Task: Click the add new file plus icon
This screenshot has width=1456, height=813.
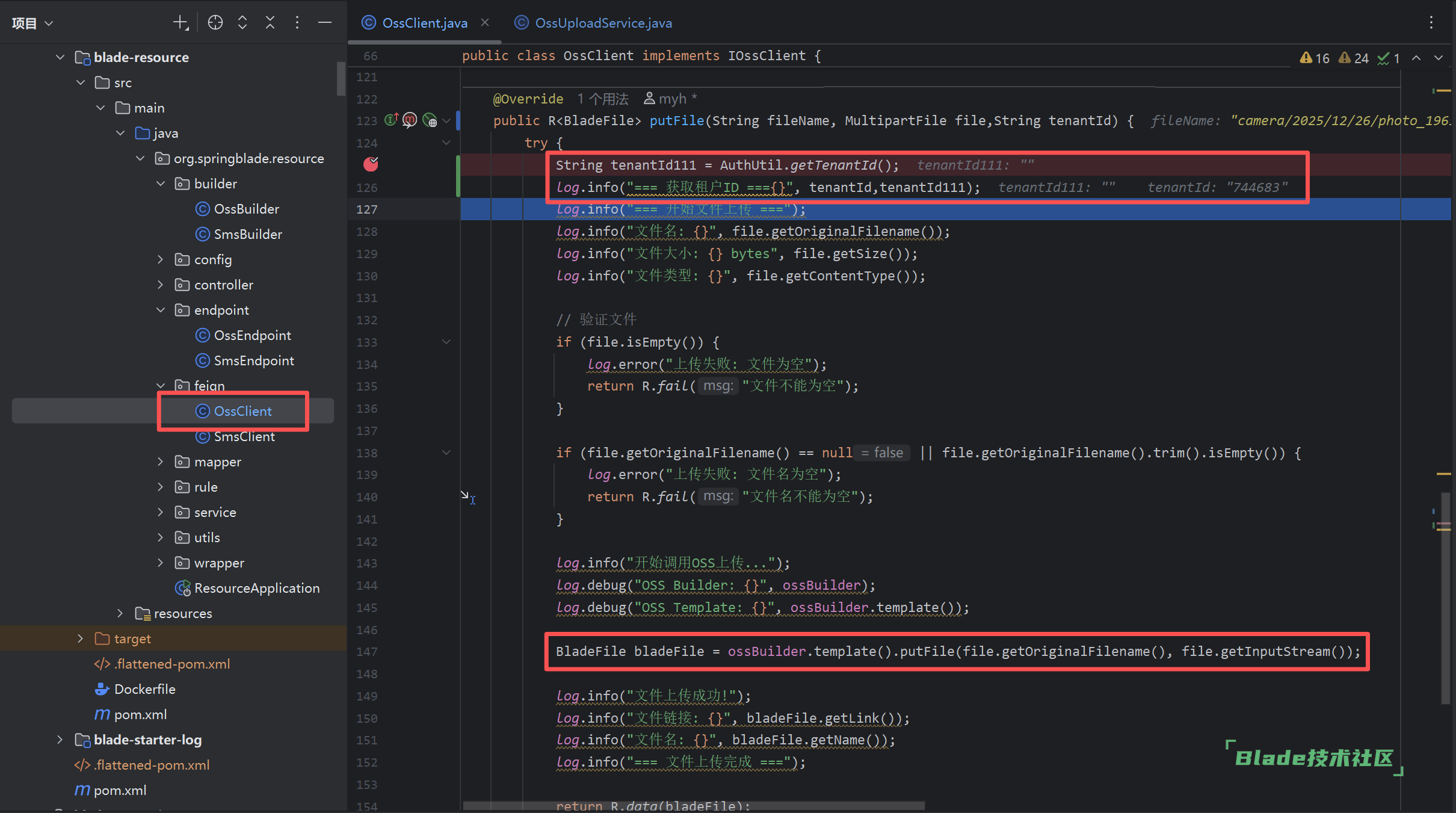Action: (x=180, y=23)
